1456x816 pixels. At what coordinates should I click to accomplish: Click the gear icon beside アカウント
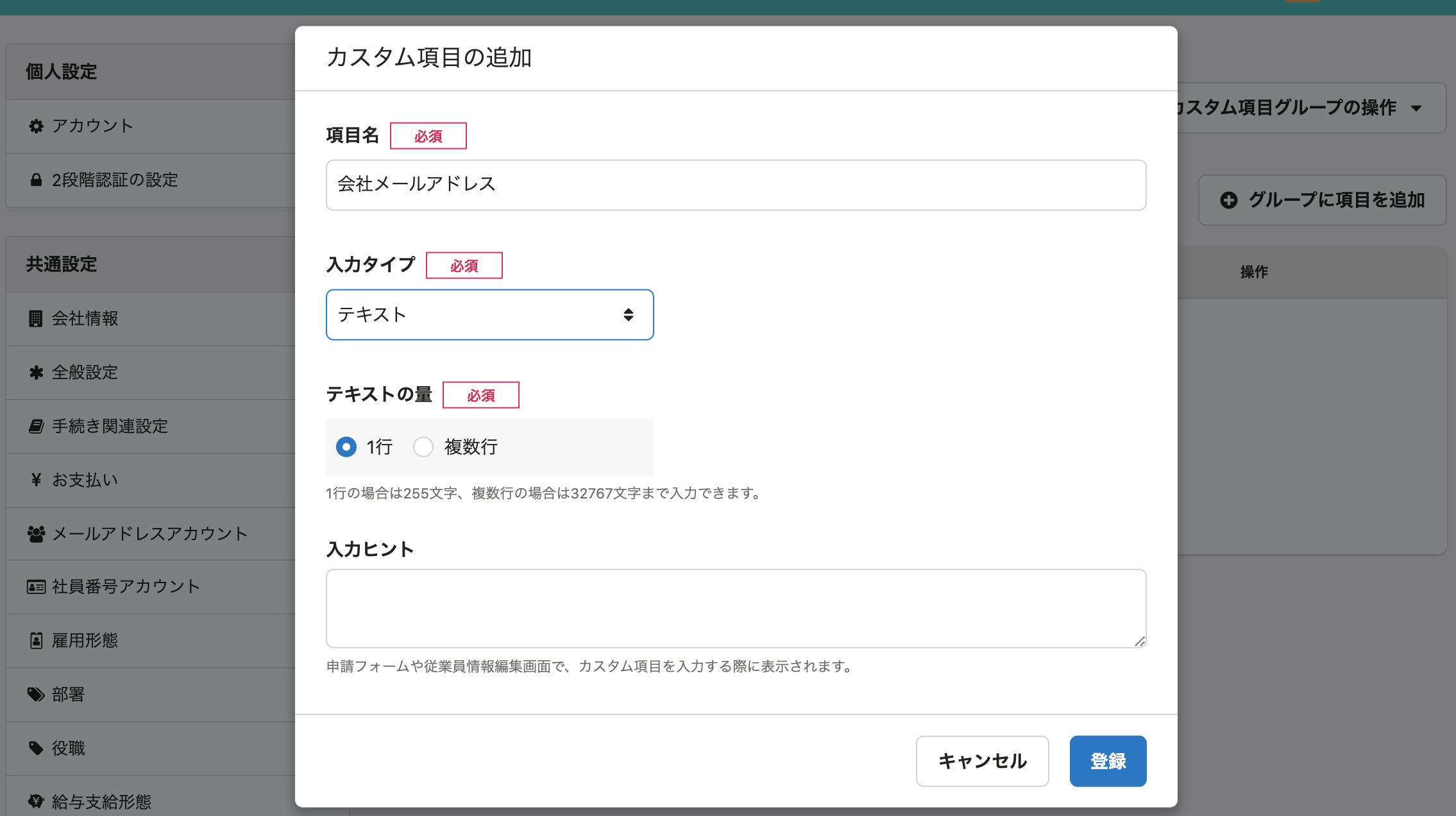tap(36, 126)
